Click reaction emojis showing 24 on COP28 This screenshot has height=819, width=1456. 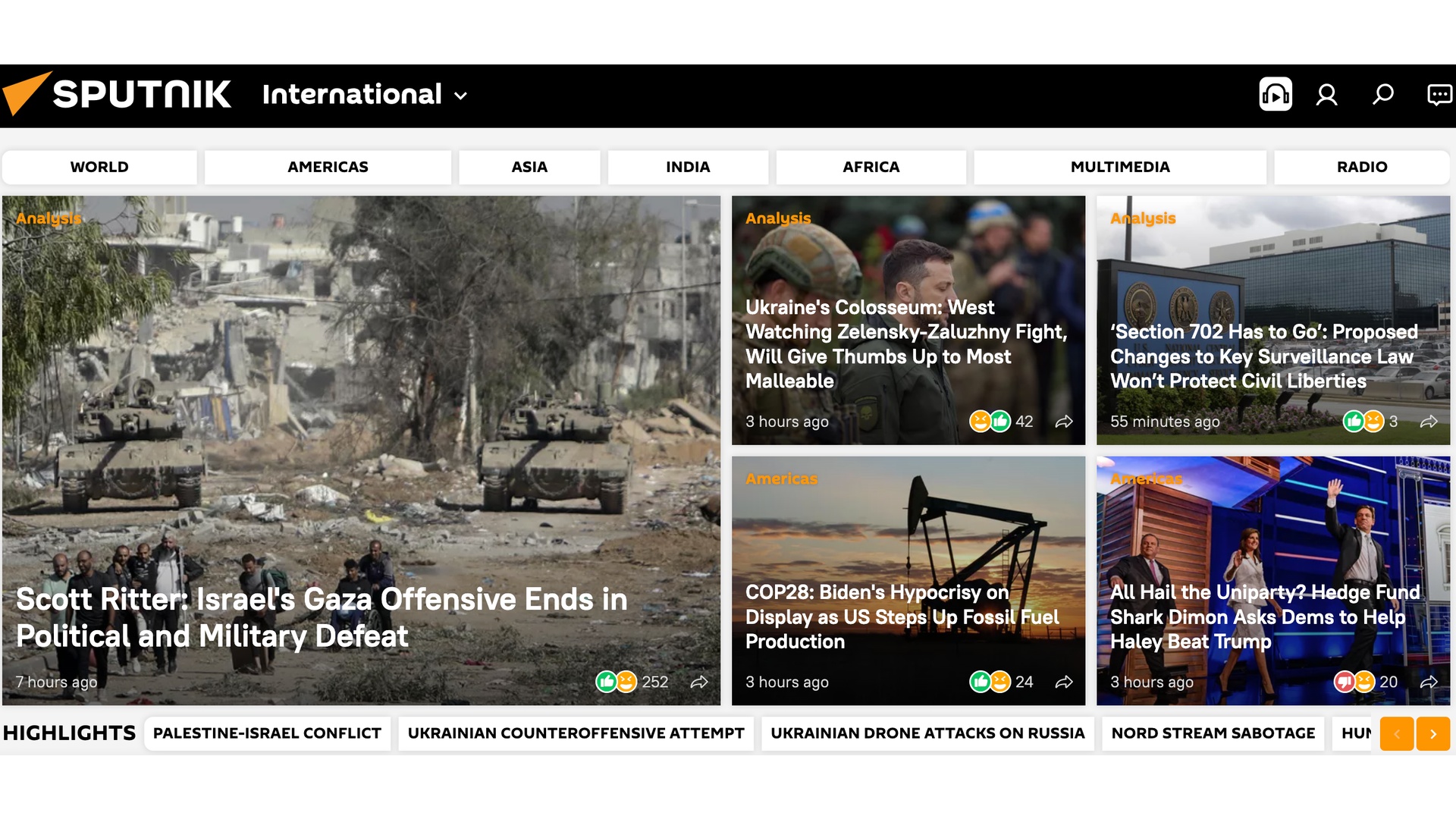point(1001,682)
